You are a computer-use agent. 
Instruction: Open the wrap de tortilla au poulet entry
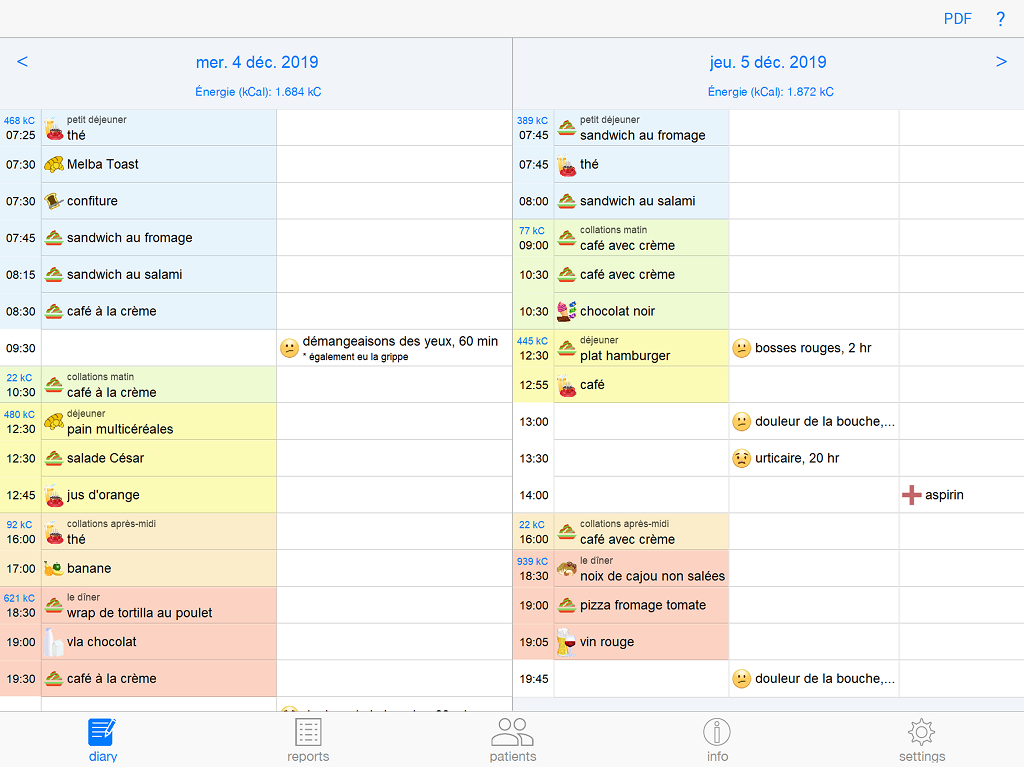click(159, 606)
